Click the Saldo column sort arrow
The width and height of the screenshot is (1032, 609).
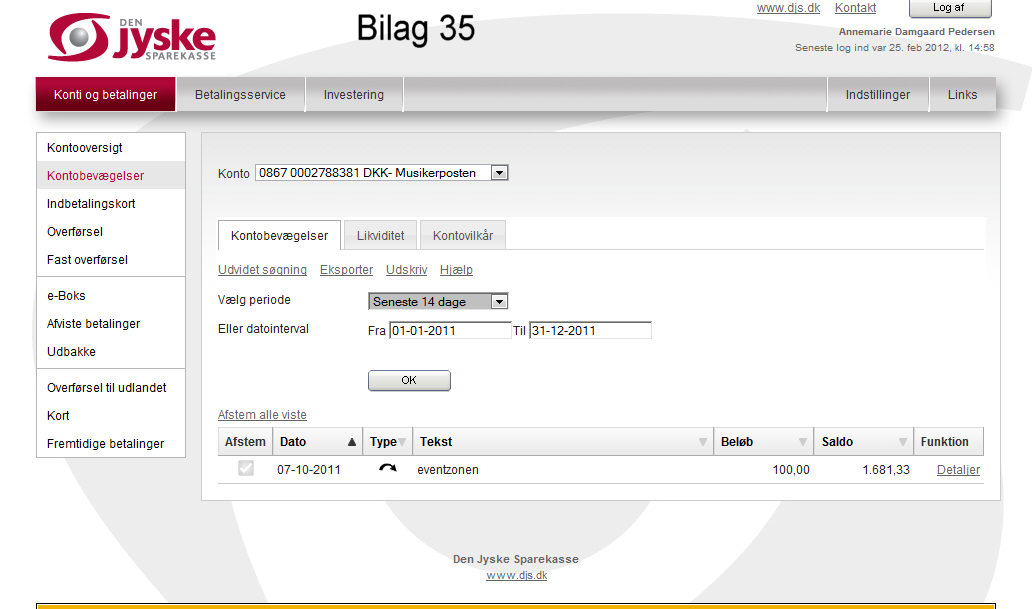click(x=903, y=442)
